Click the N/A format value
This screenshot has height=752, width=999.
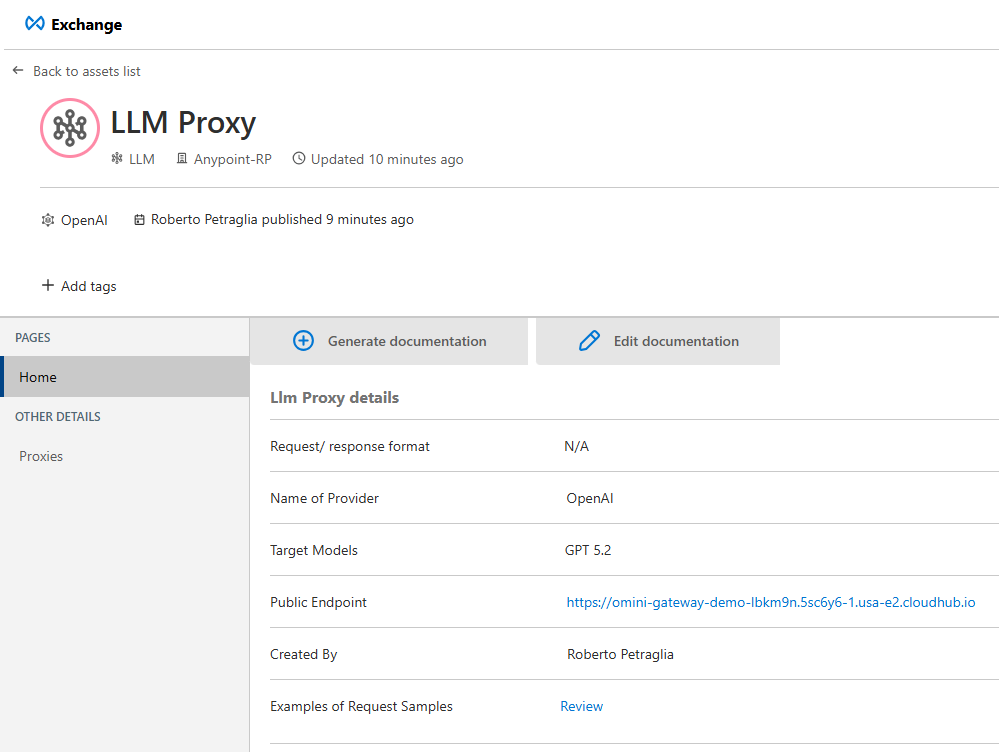[x=577, y=446]
